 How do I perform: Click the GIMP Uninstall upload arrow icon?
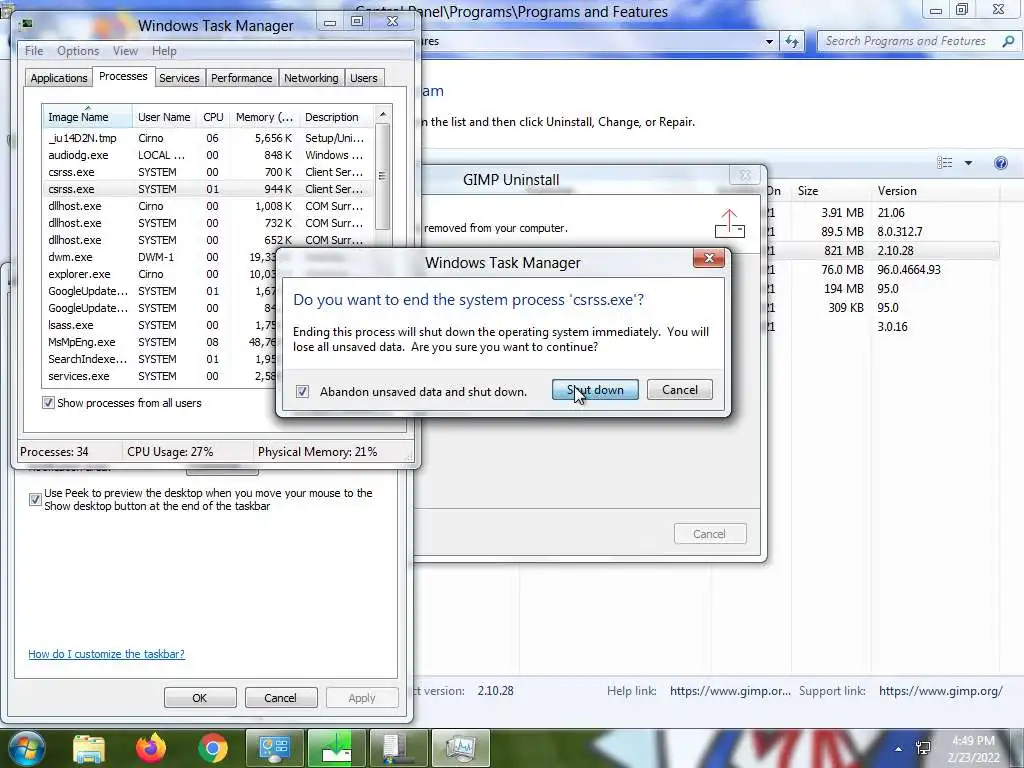tap(729, 223)
